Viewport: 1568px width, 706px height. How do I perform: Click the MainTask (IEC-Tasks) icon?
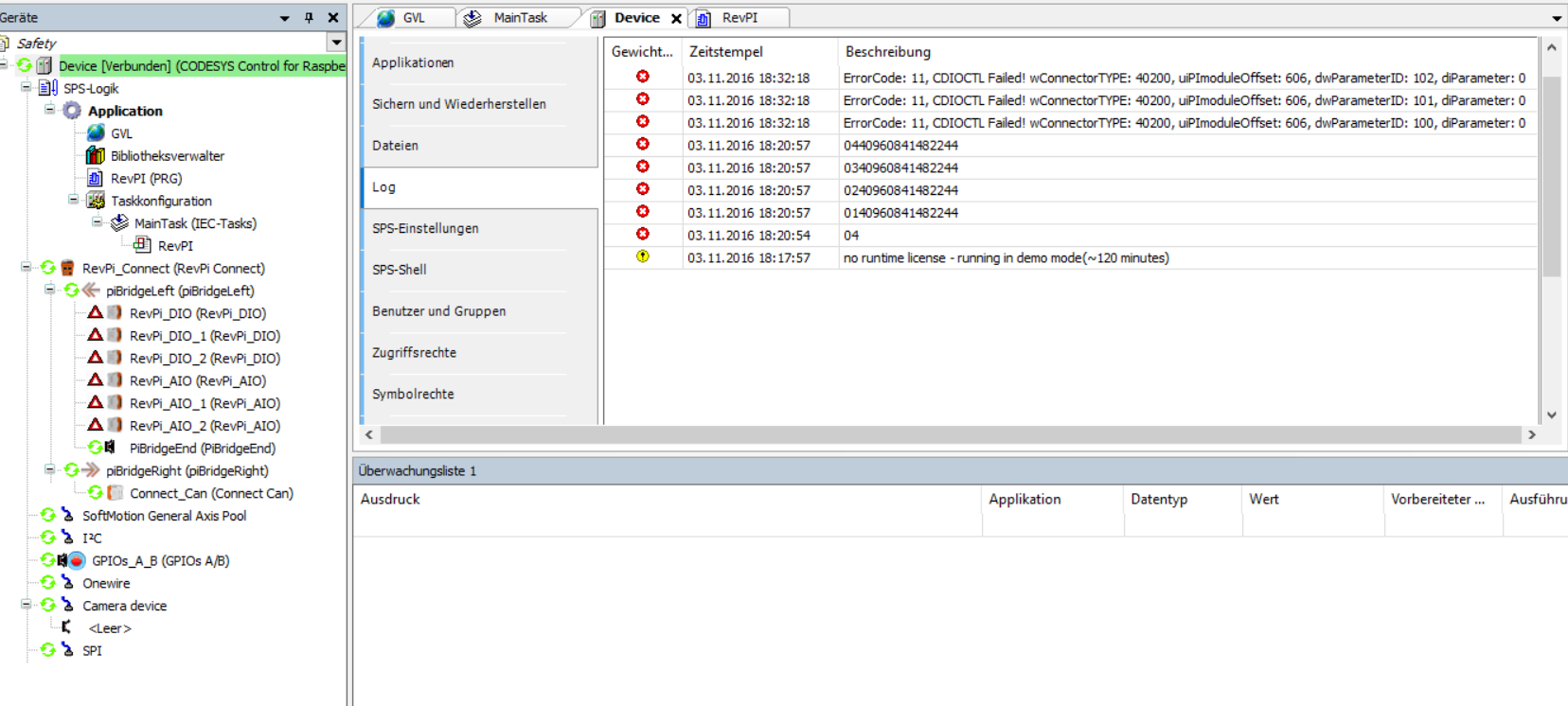[x=119, y=223]
